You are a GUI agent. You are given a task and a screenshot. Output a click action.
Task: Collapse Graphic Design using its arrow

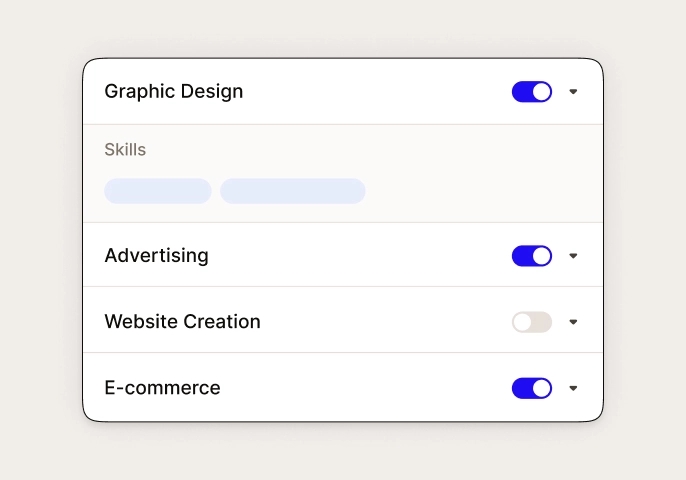click(x=573, y=91)
